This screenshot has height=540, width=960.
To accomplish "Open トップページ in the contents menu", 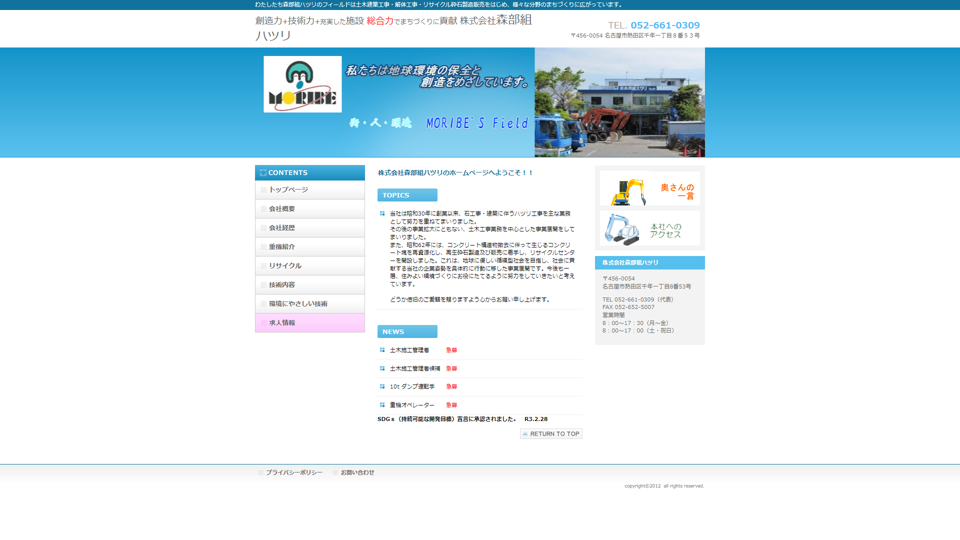I will pos(309,190).
